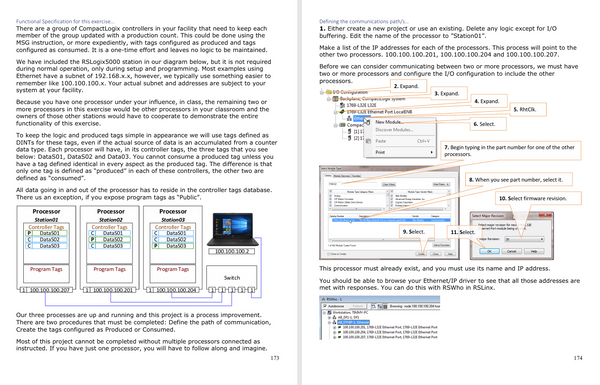Click the Ethernet network icon beside highlighted item
Viewport: 600px width, 385px height.
[x=349, y=118]
